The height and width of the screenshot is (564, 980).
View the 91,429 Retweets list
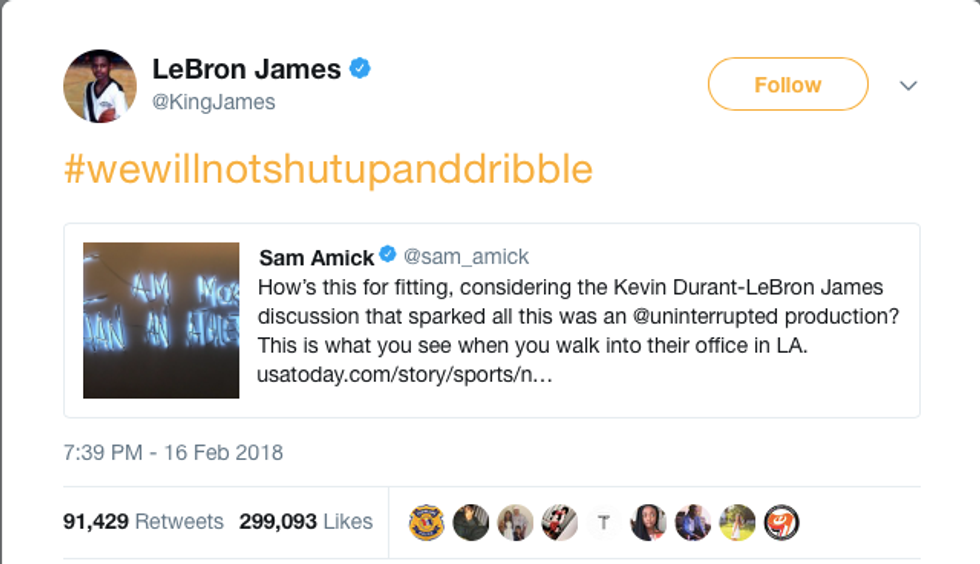click(143, 522)
